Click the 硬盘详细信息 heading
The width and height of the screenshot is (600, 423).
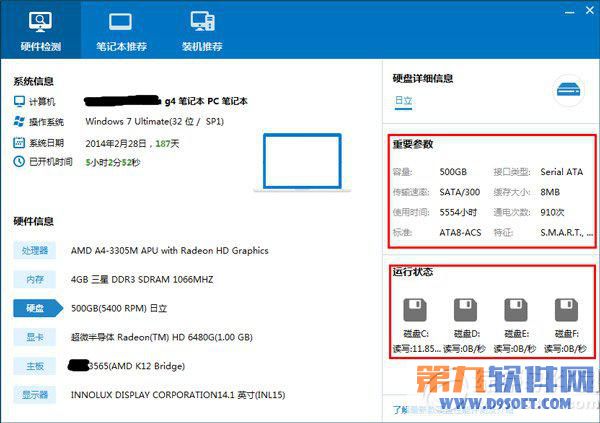423,78
